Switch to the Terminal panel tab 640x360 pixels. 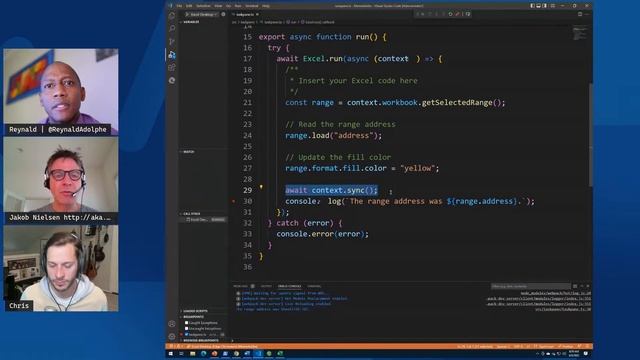coord(314,286)
